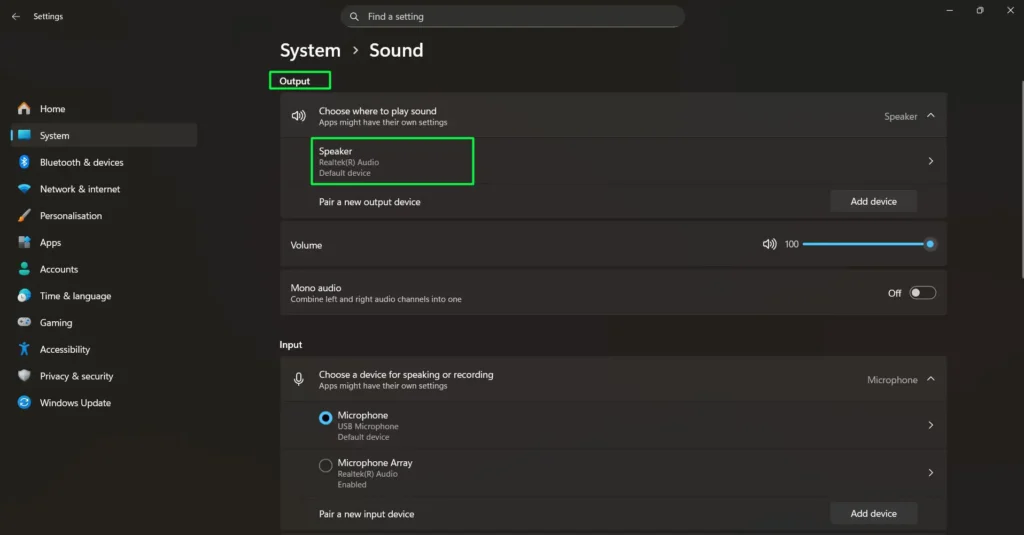Open the Gaming settings label
This screenshot has width=1024, height=535.
(56, 323)
